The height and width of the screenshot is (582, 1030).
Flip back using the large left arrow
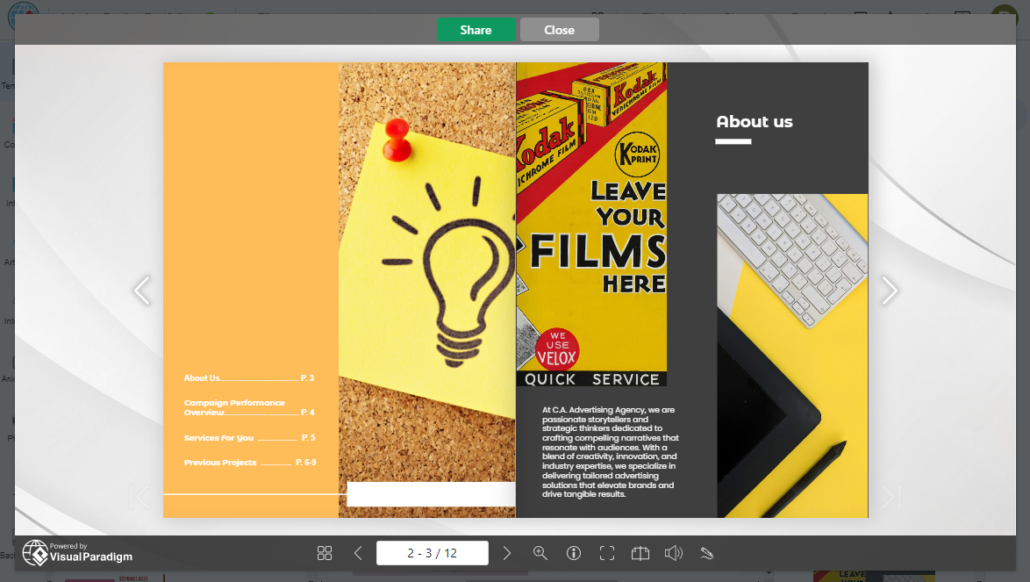[142, 290]
